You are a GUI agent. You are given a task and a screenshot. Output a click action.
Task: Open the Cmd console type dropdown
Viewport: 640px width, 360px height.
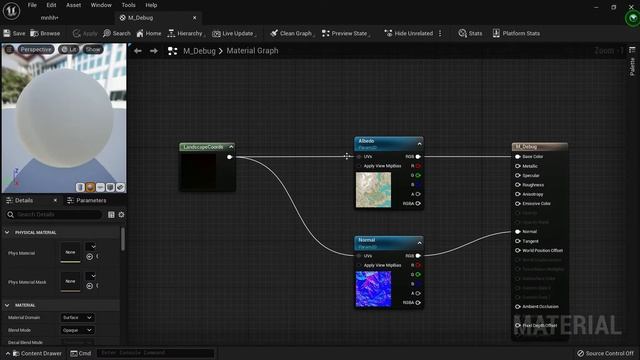[81, 353]
